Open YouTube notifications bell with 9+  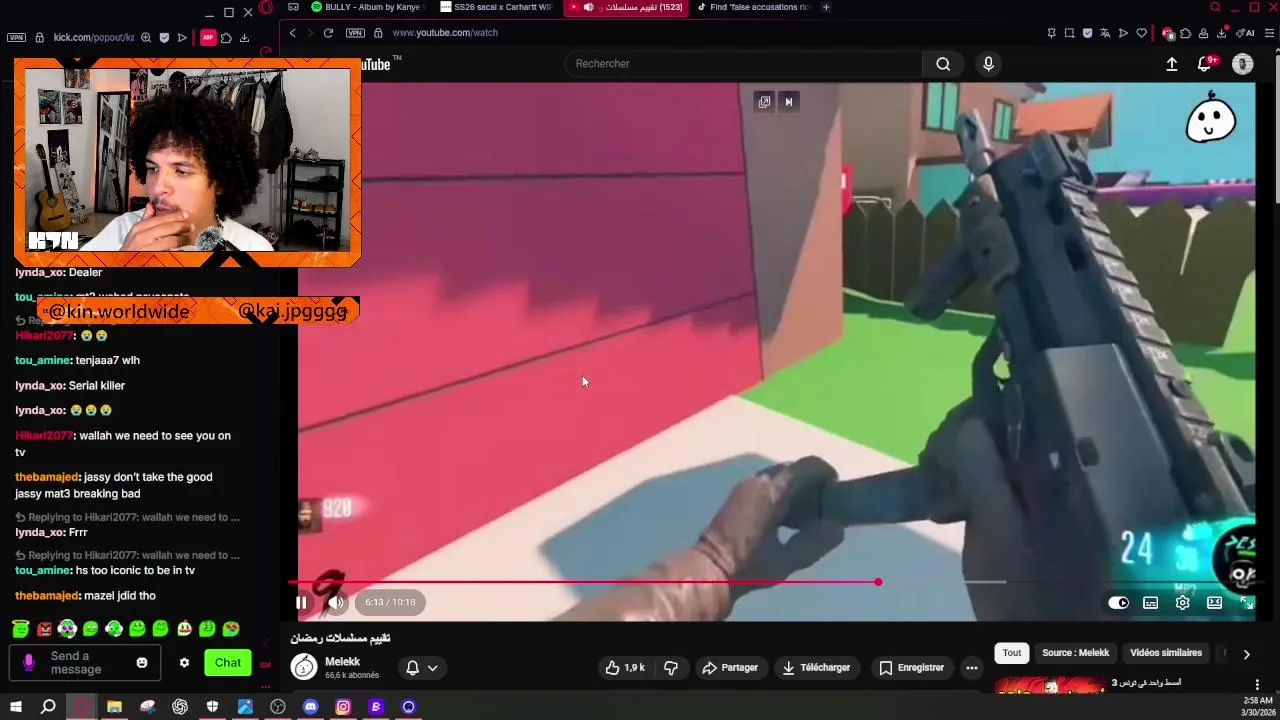pos(1206,64)
